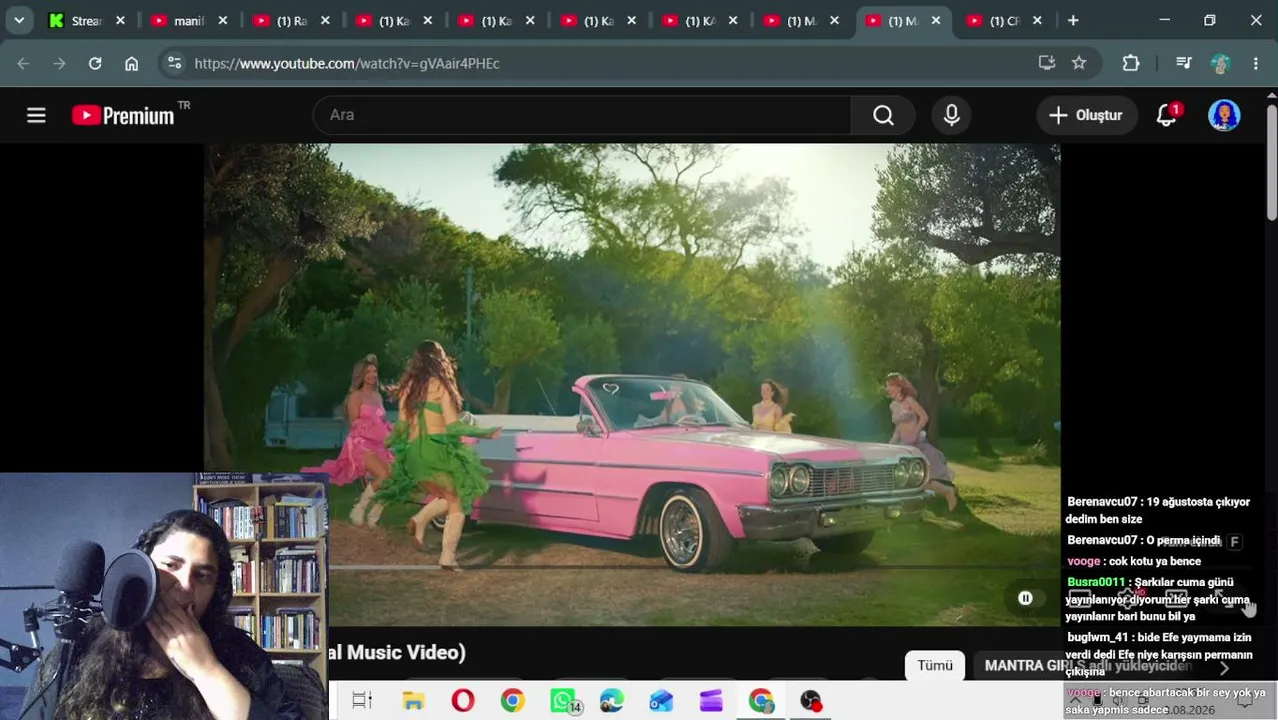Open Outlook from the taskbar
The width and height of the screenshot is (1278, 720).
click(x=661, y=701)
